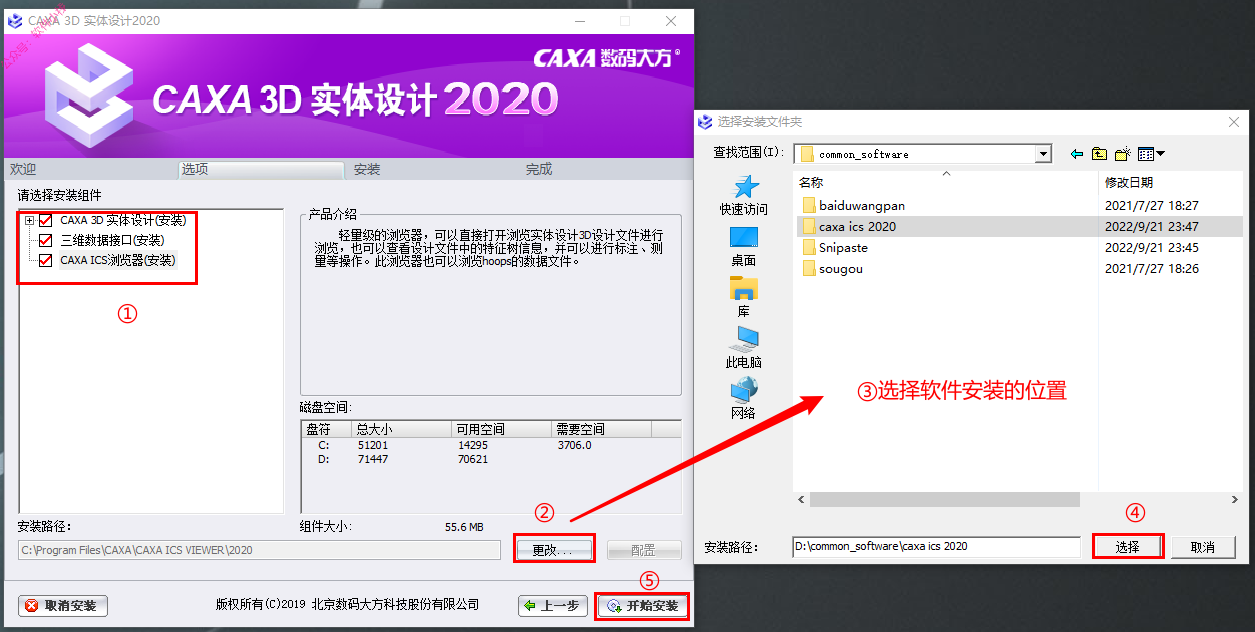Image resolution: width=1255 pixels, height=632 pixels.
Task: Click 取消 in the folder dialog
Action: pos(1202,547)
